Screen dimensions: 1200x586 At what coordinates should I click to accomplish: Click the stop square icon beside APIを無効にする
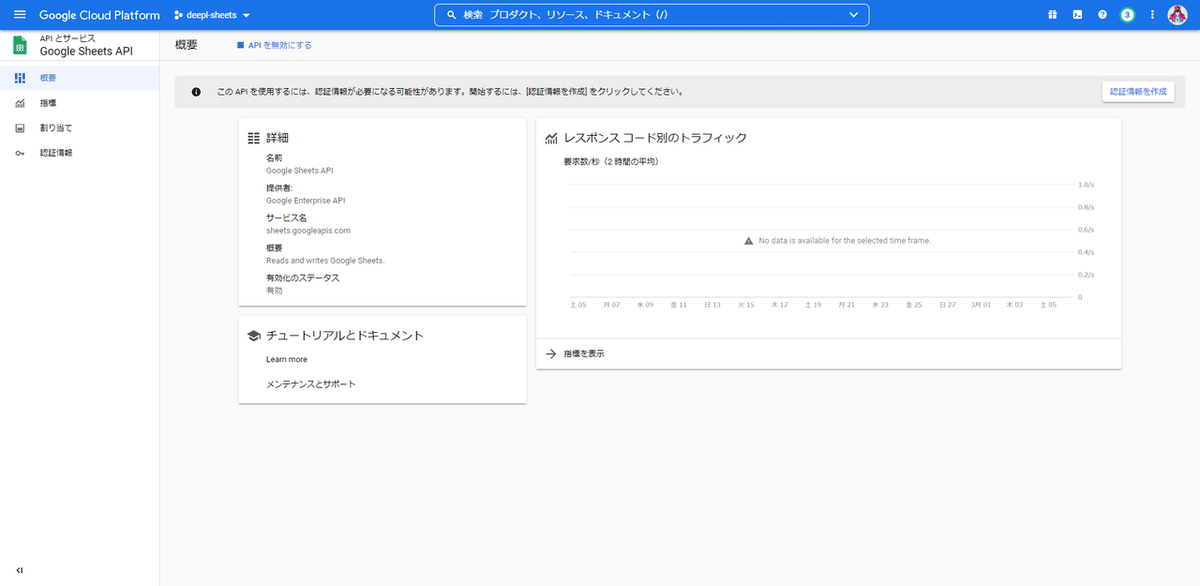click(x=240, y=45)
